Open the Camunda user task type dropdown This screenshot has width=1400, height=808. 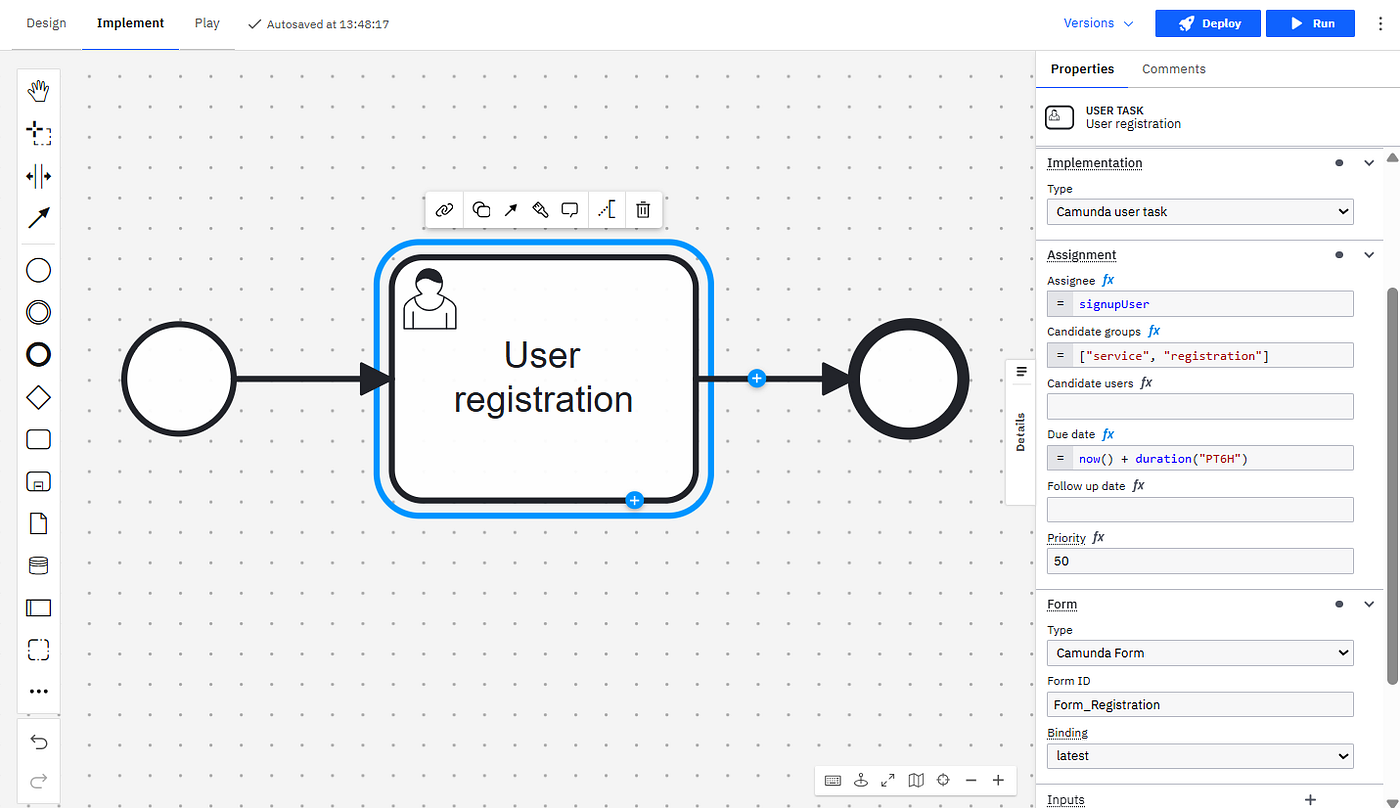1200,212
